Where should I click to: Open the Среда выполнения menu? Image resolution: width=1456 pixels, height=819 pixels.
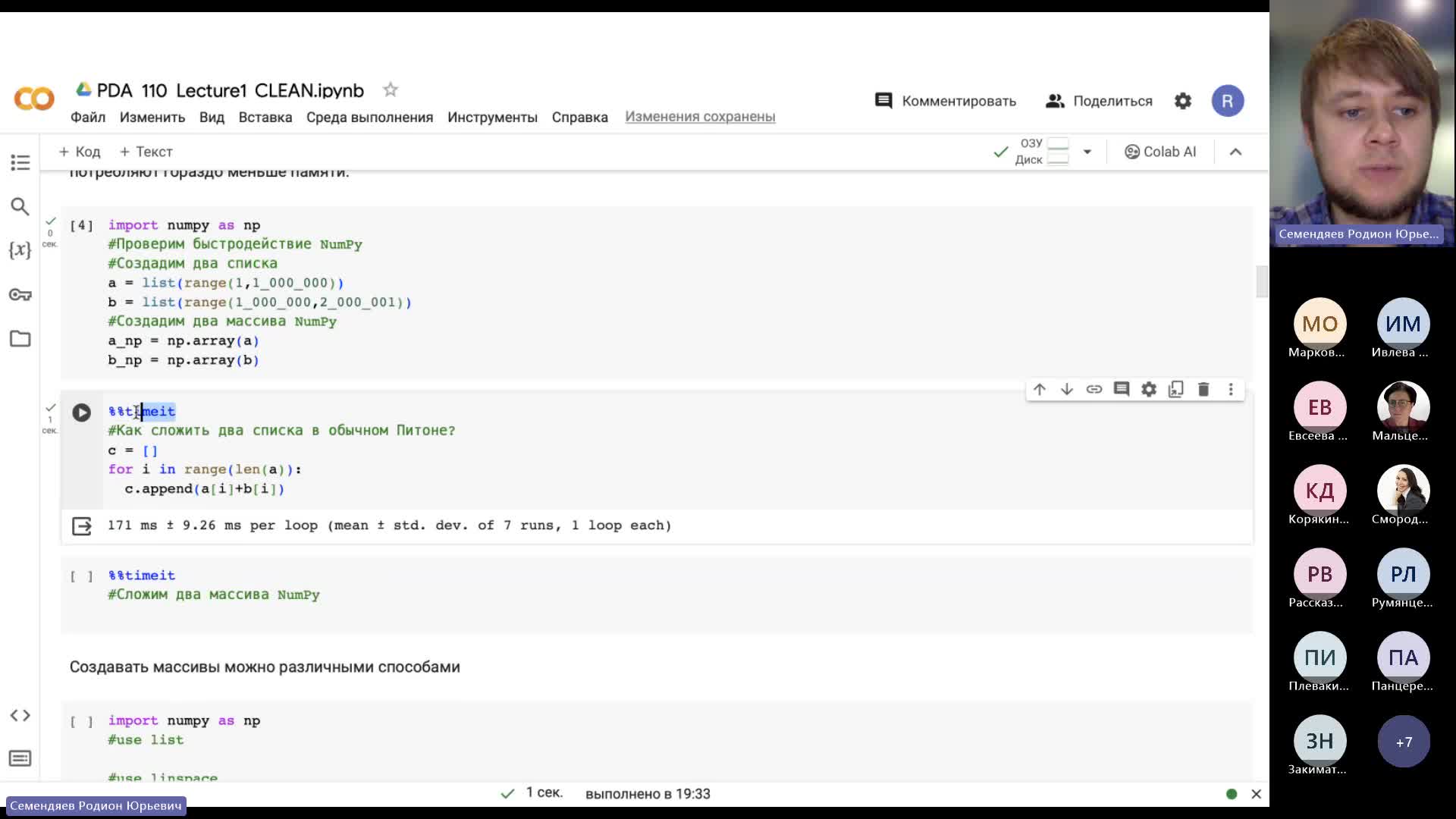[x=370, y=117]
